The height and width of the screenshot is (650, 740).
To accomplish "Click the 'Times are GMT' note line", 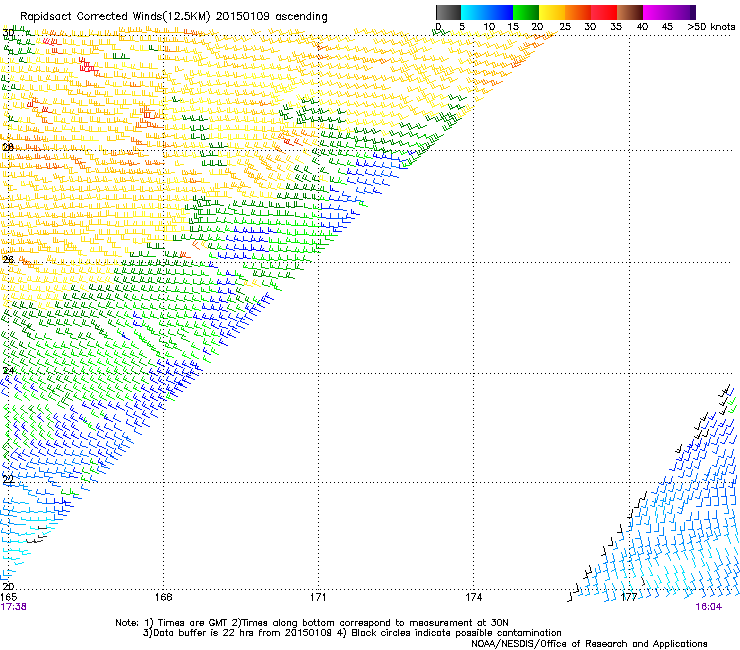I will click(x=311, y=623).
